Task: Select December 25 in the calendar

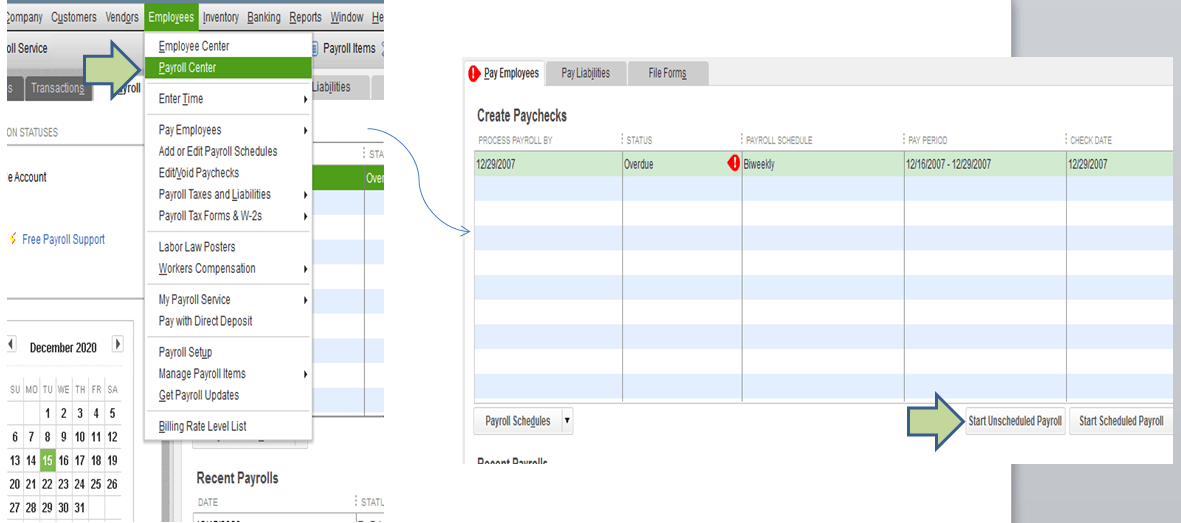Action: pyautogui.click(x=96, y=484)
